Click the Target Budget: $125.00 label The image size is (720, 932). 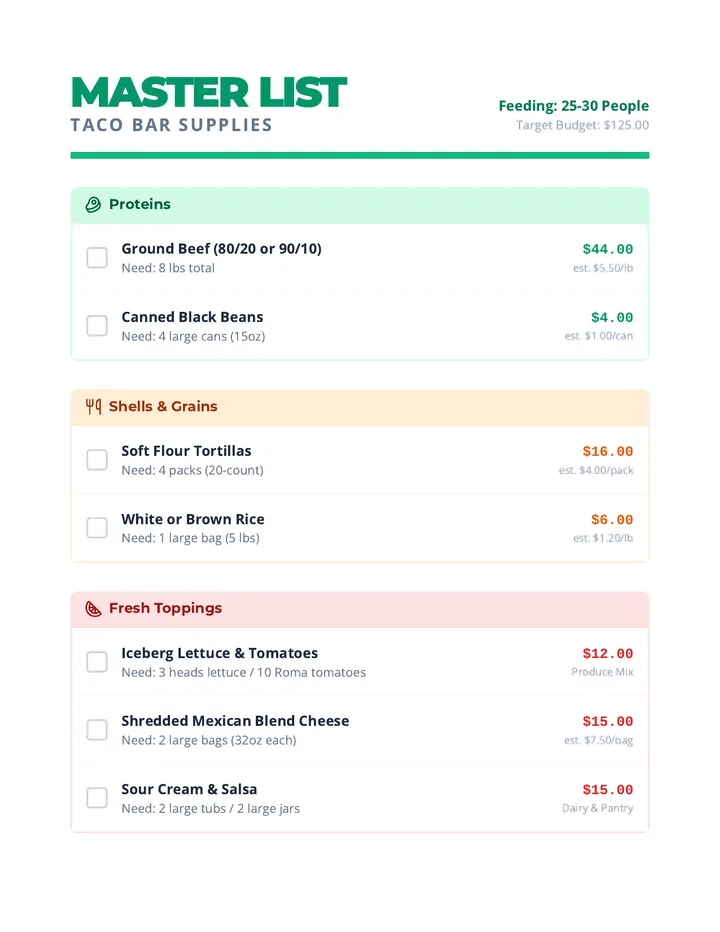tap(582, 125)
